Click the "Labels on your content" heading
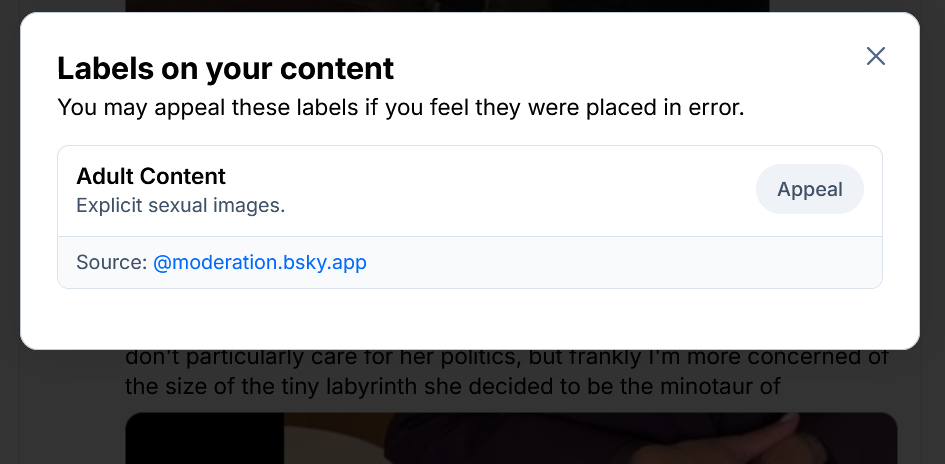 pyautogui.click(x=225, y=68)
